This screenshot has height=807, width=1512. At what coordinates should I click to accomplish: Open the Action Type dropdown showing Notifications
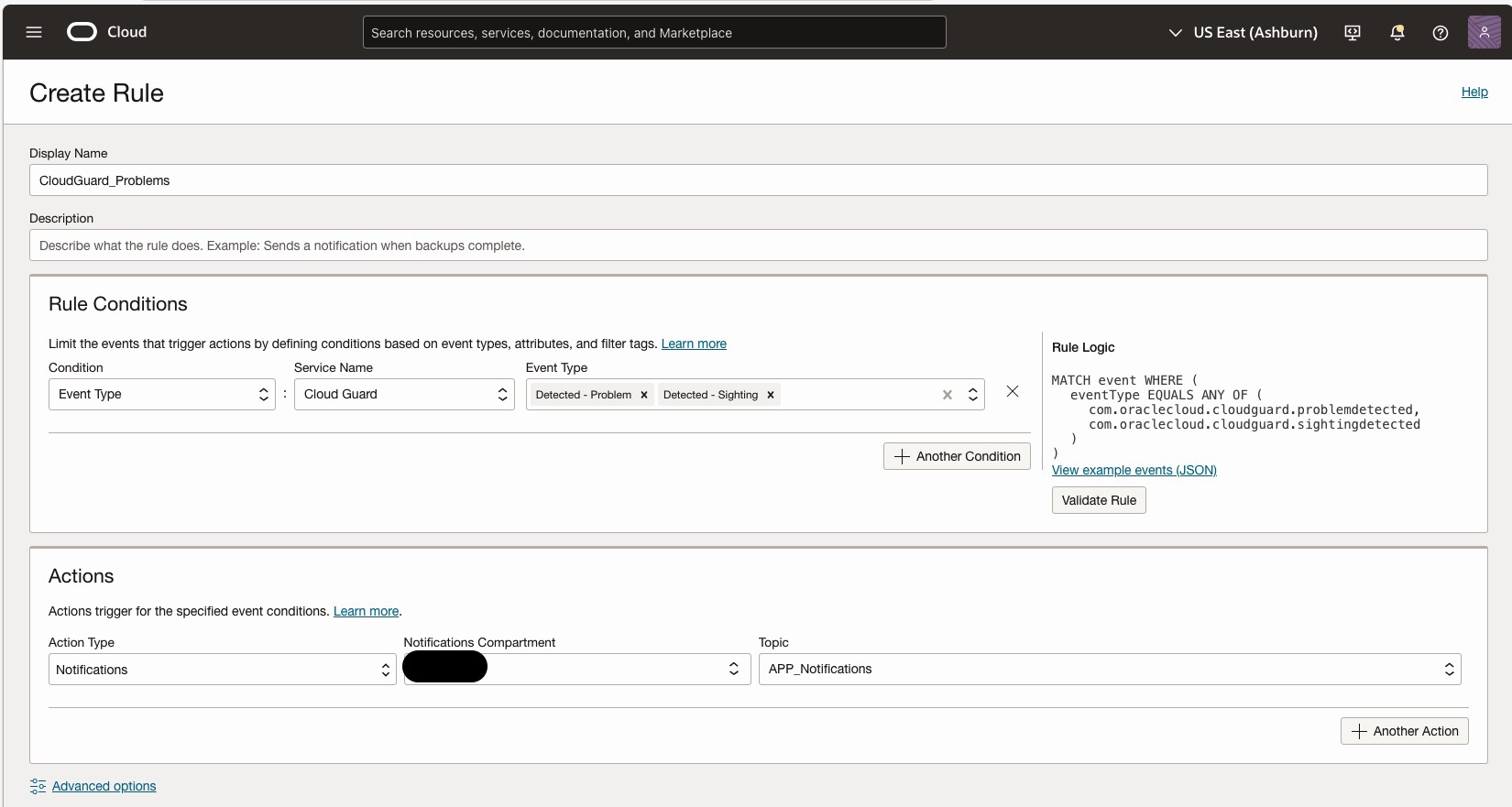click(223, 670)
